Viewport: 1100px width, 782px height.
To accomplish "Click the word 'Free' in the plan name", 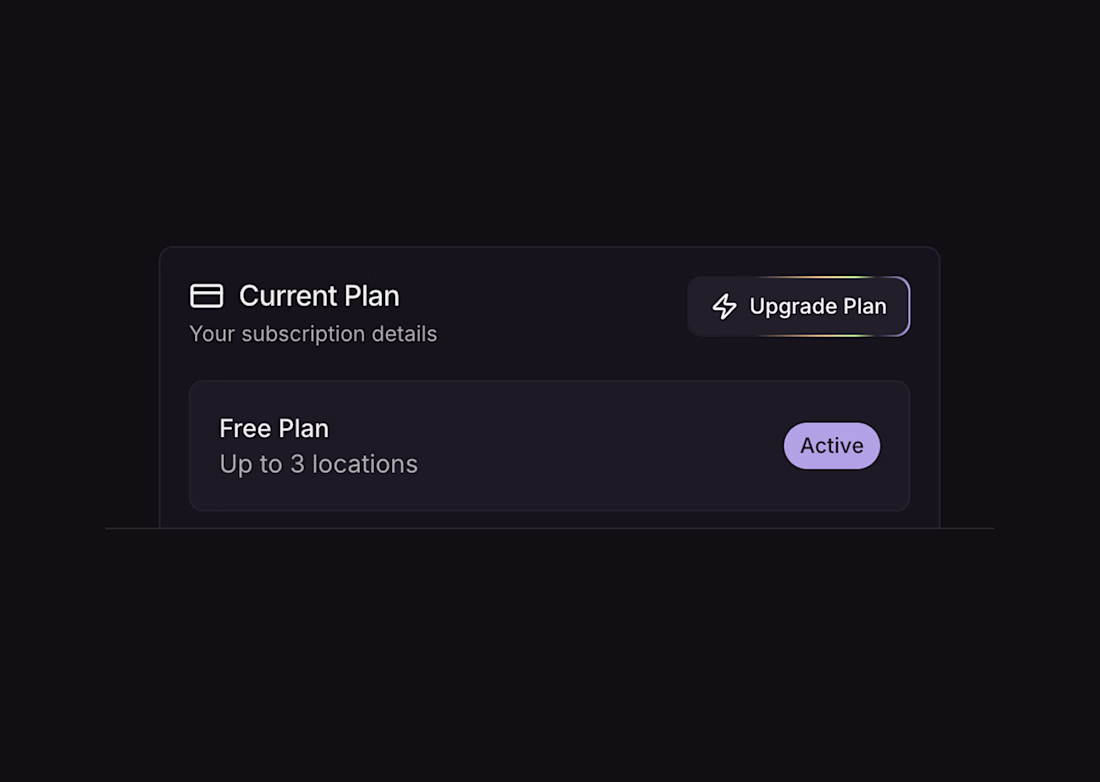I will coord(244,428).
